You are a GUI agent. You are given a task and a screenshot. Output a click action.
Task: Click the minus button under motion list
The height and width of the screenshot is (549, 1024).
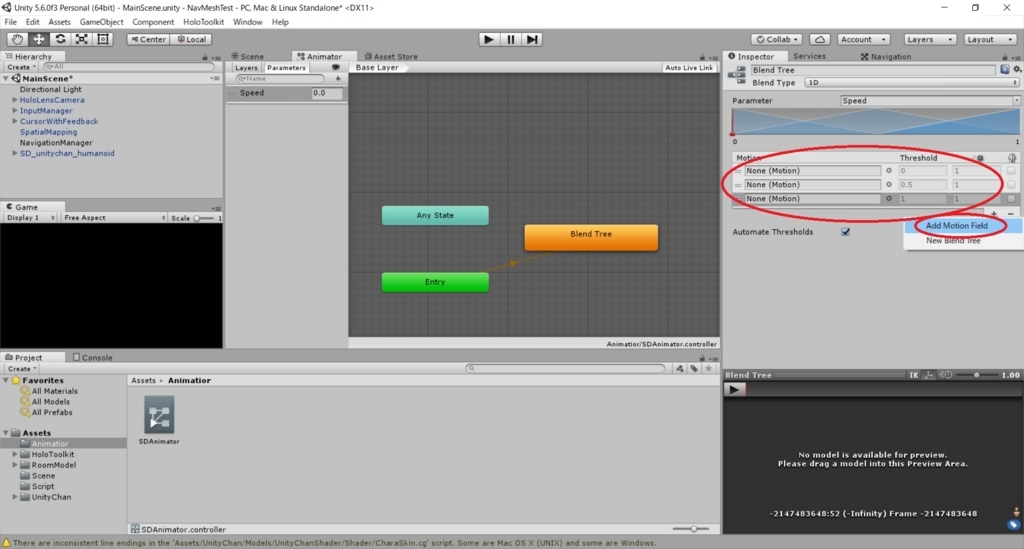(1010, 213)
